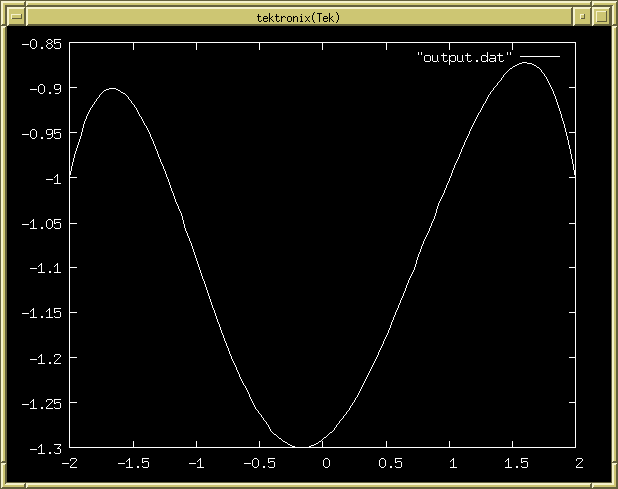Image resolution: width=618 pixels, height=489 pixels.
Task: Click the bottom-right window resize corner
Action: 609,480
